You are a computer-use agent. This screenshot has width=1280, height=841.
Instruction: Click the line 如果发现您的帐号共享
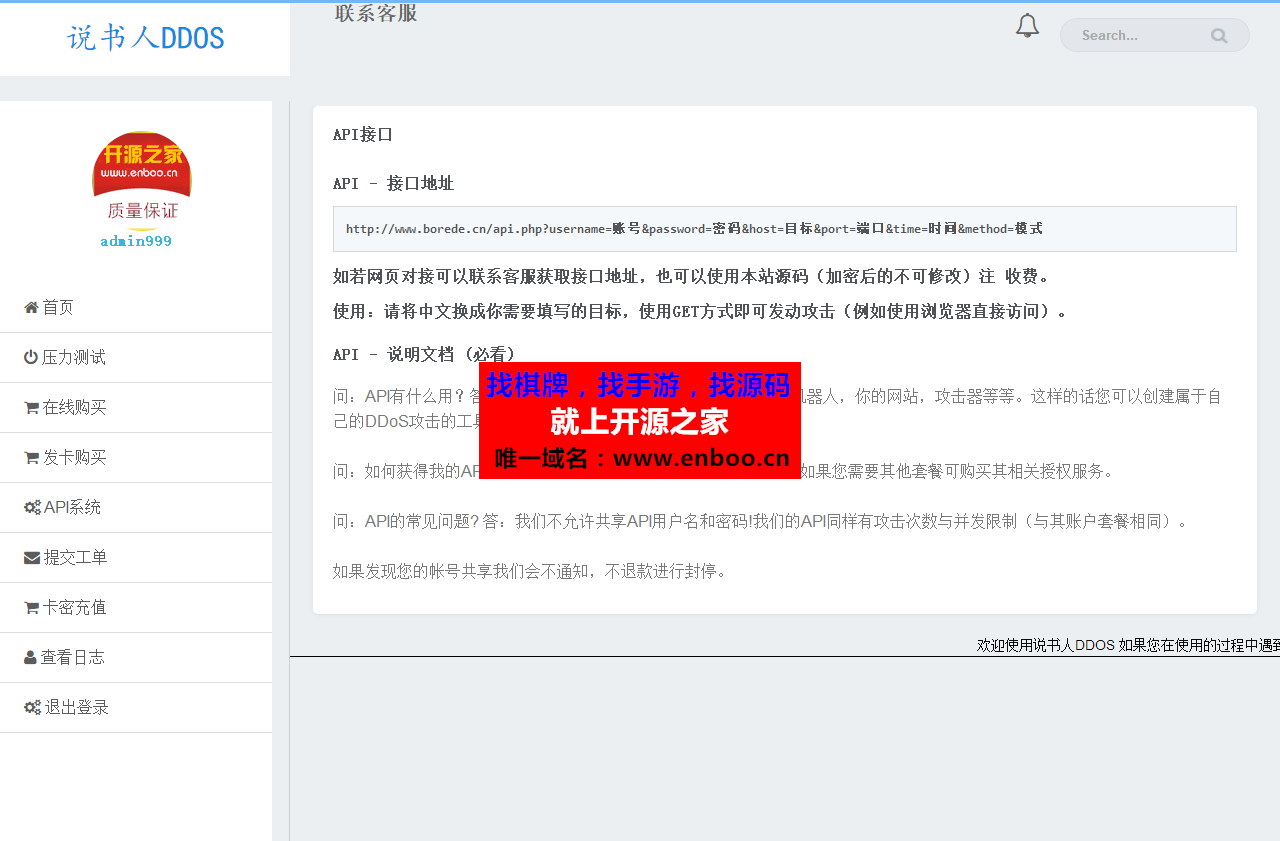click(x=530, y=571)
